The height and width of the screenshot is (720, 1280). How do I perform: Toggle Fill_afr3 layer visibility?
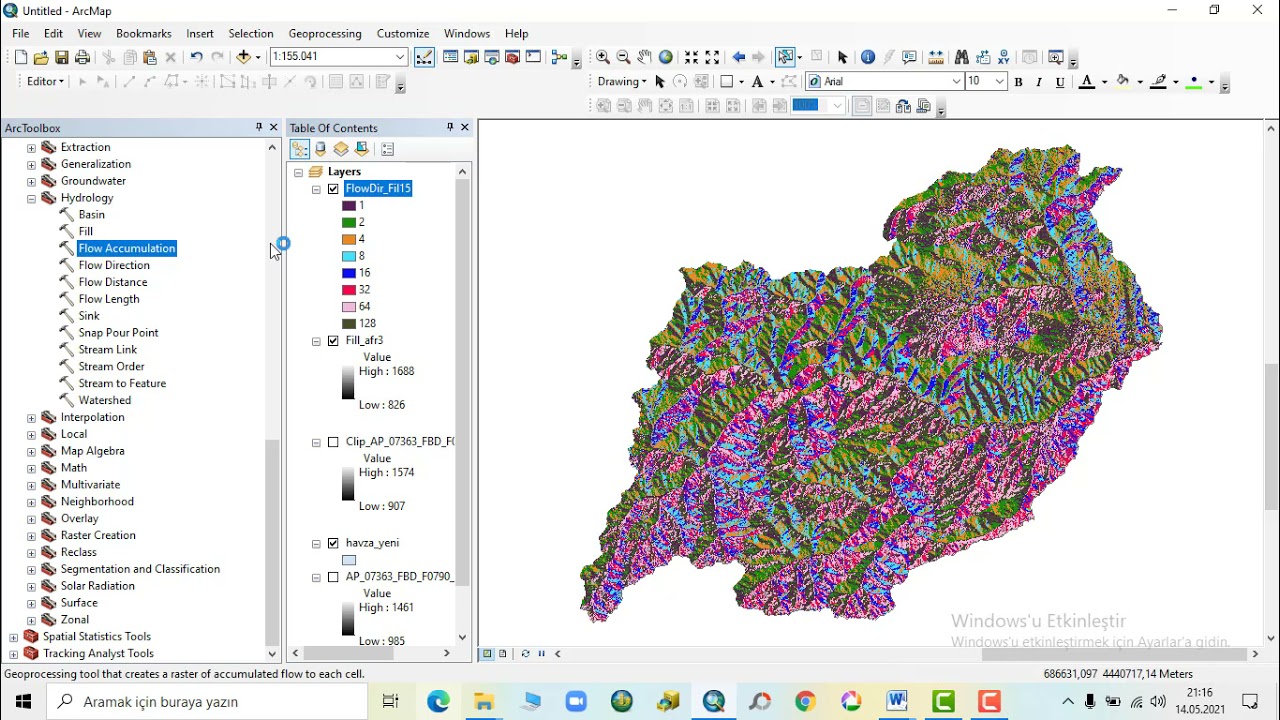click(x=333, y=341)
